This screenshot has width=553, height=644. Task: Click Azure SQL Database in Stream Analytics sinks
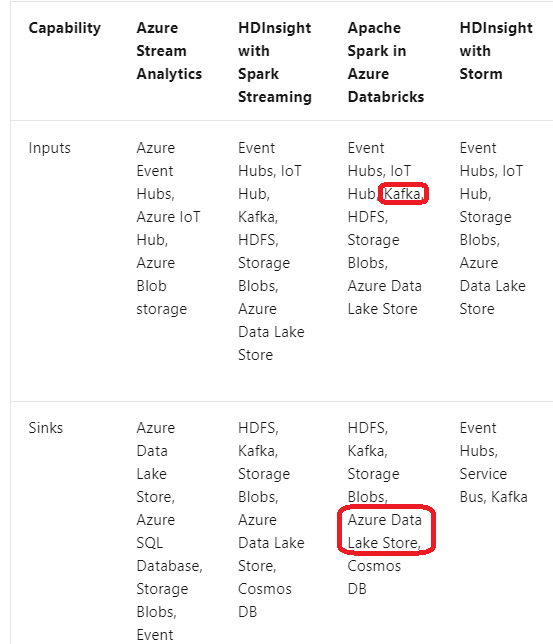pyautogui.click(x=169, y=543)
